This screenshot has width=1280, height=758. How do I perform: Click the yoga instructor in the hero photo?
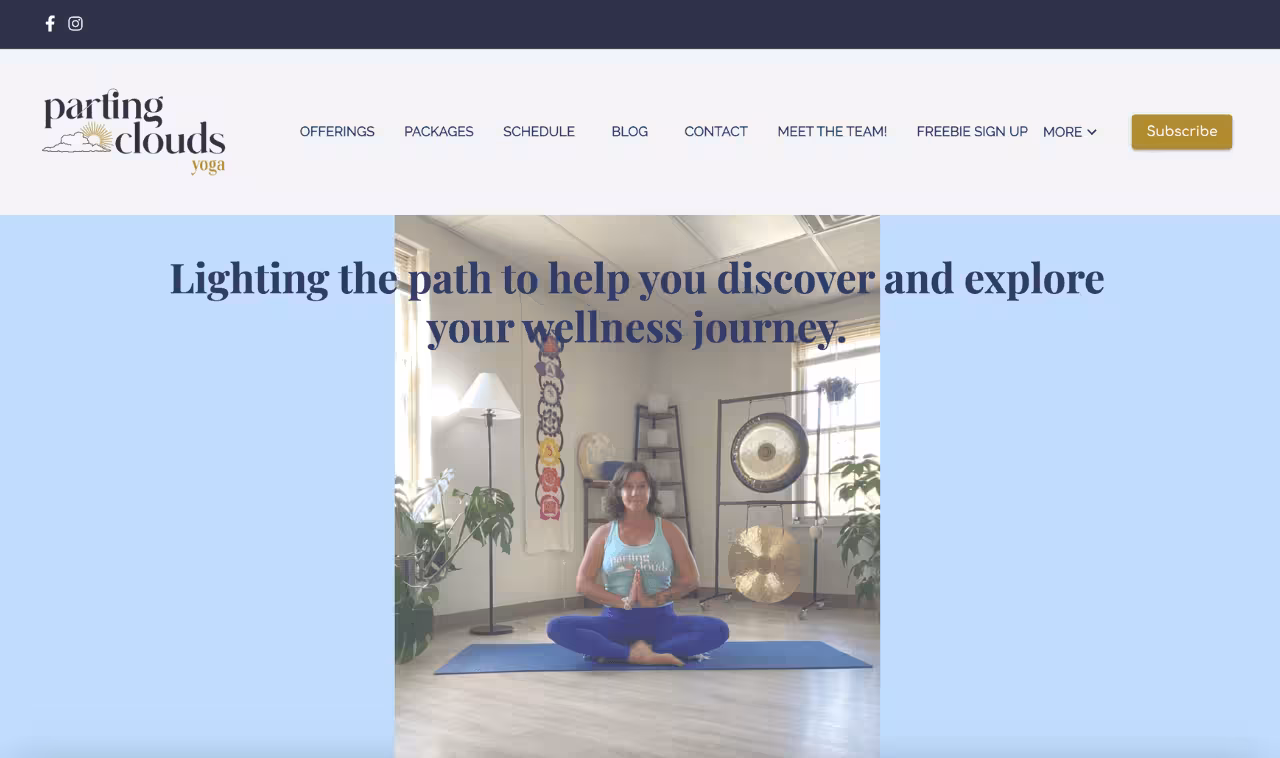pyautogui.click(x=637, y=565)
